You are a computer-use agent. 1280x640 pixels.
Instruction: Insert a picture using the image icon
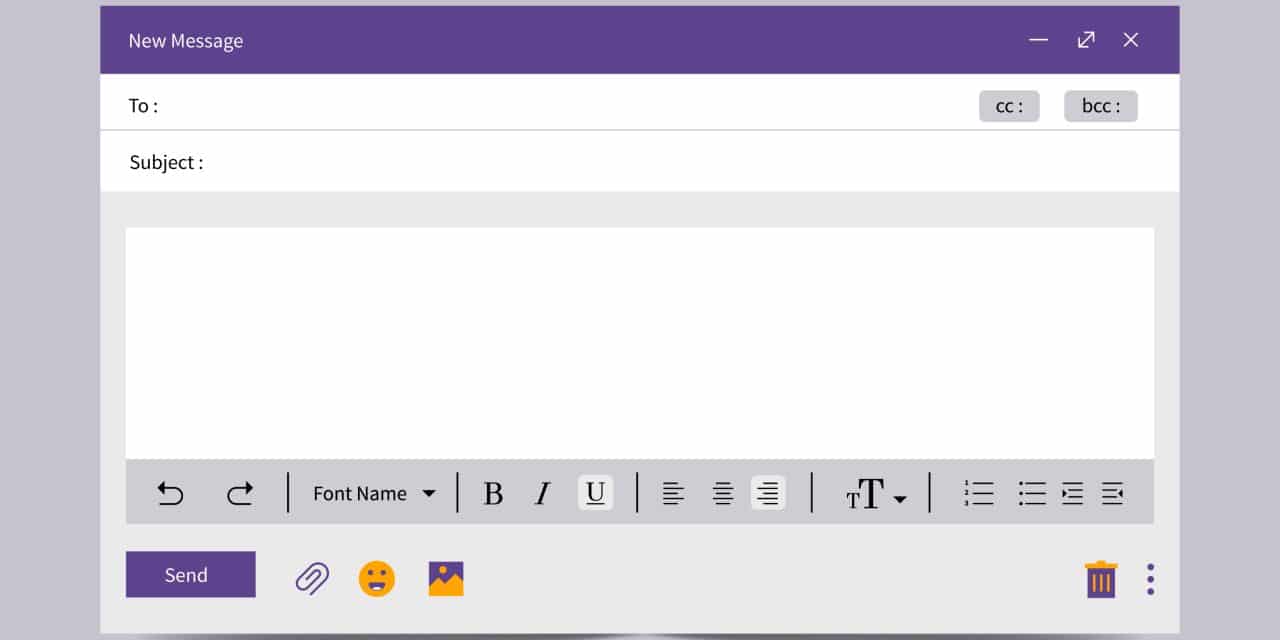tap(446, 578)
